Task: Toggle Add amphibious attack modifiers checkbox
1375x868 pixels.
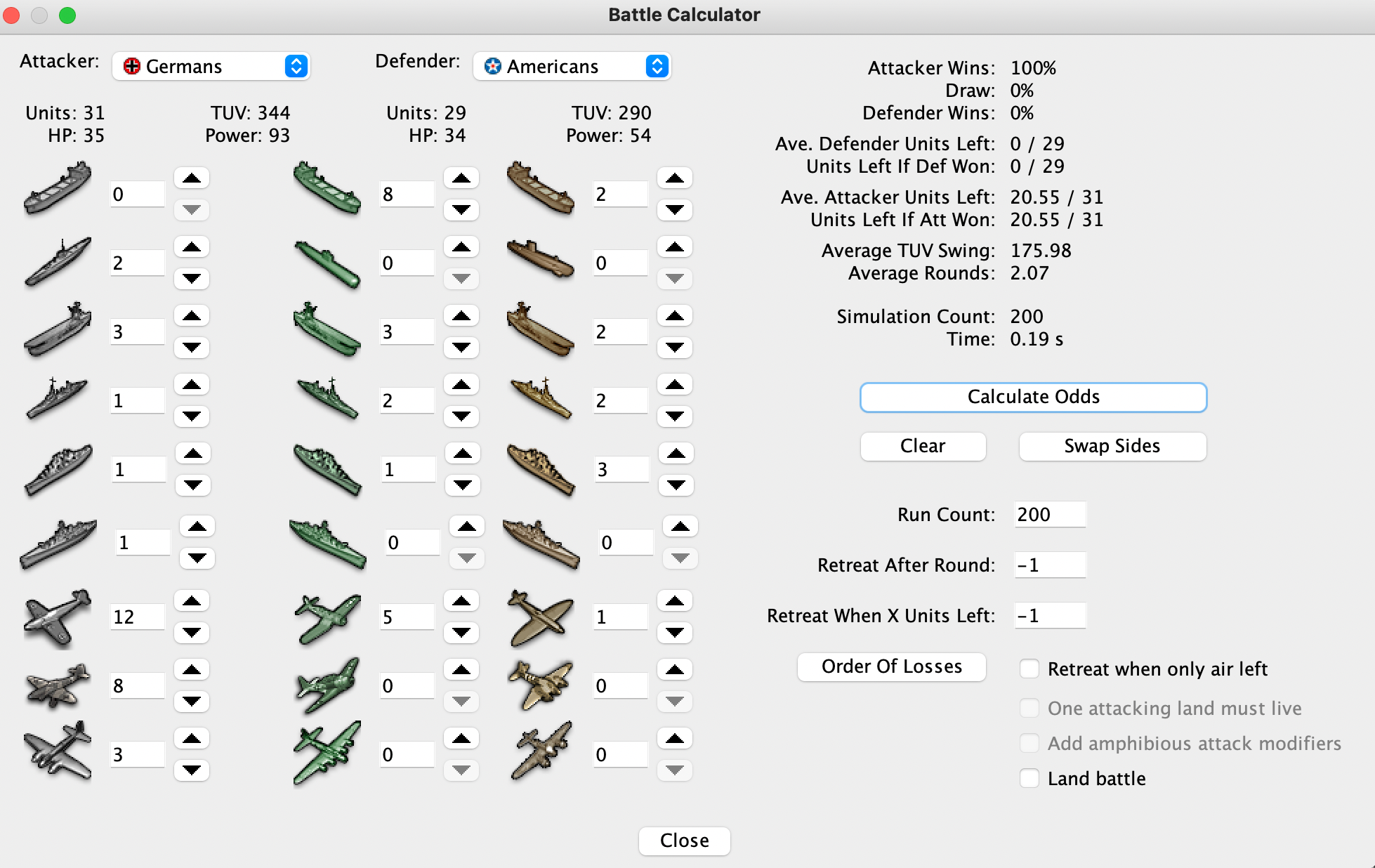Action: (1029, 743)
